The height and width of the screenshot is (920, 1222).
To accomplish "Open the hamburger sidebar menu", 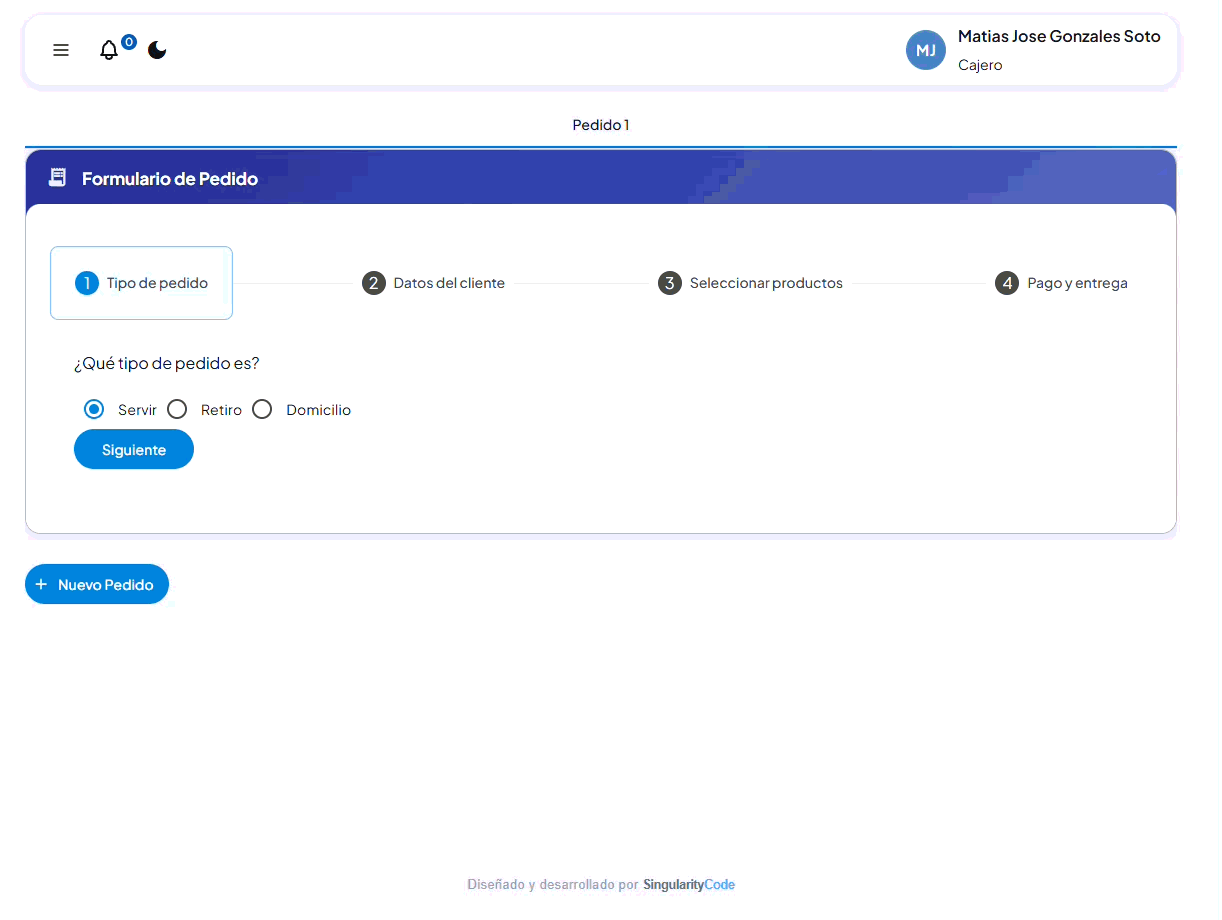I will [61, 50].
